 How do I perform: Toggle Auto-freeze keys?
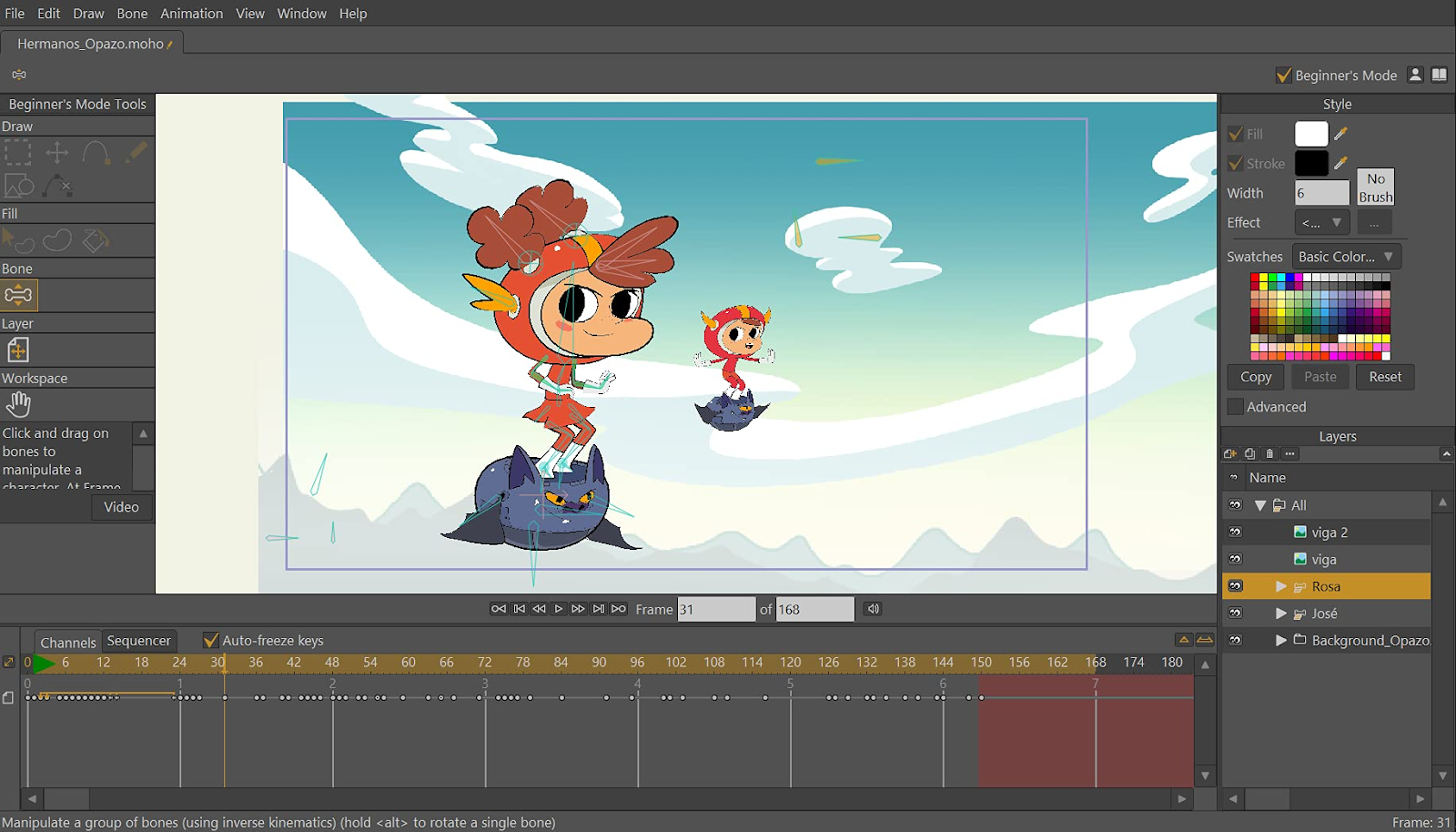[x=212, y=640]
